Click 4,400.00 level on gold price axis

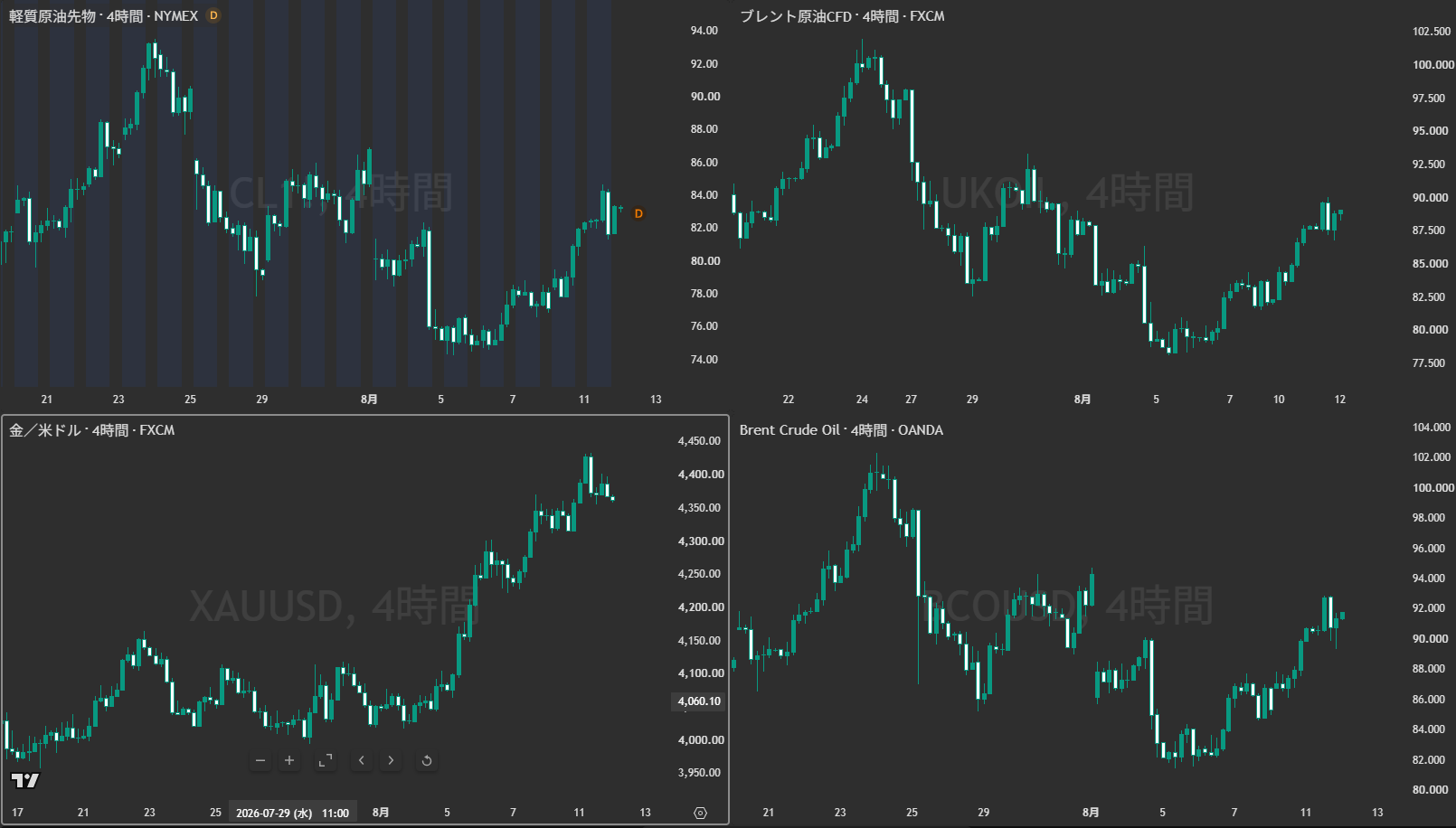click(x=701, y=475)
